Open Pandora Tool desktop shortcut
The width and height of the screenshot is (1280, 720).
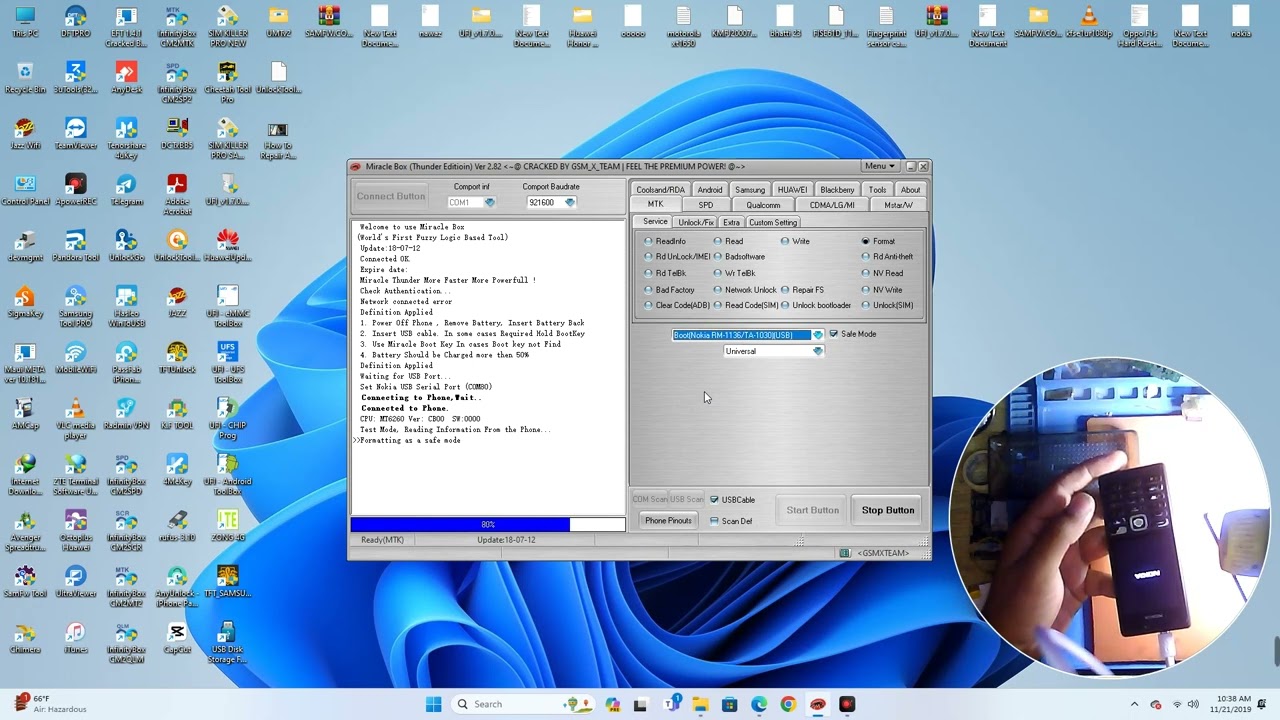tap(75, 246)
